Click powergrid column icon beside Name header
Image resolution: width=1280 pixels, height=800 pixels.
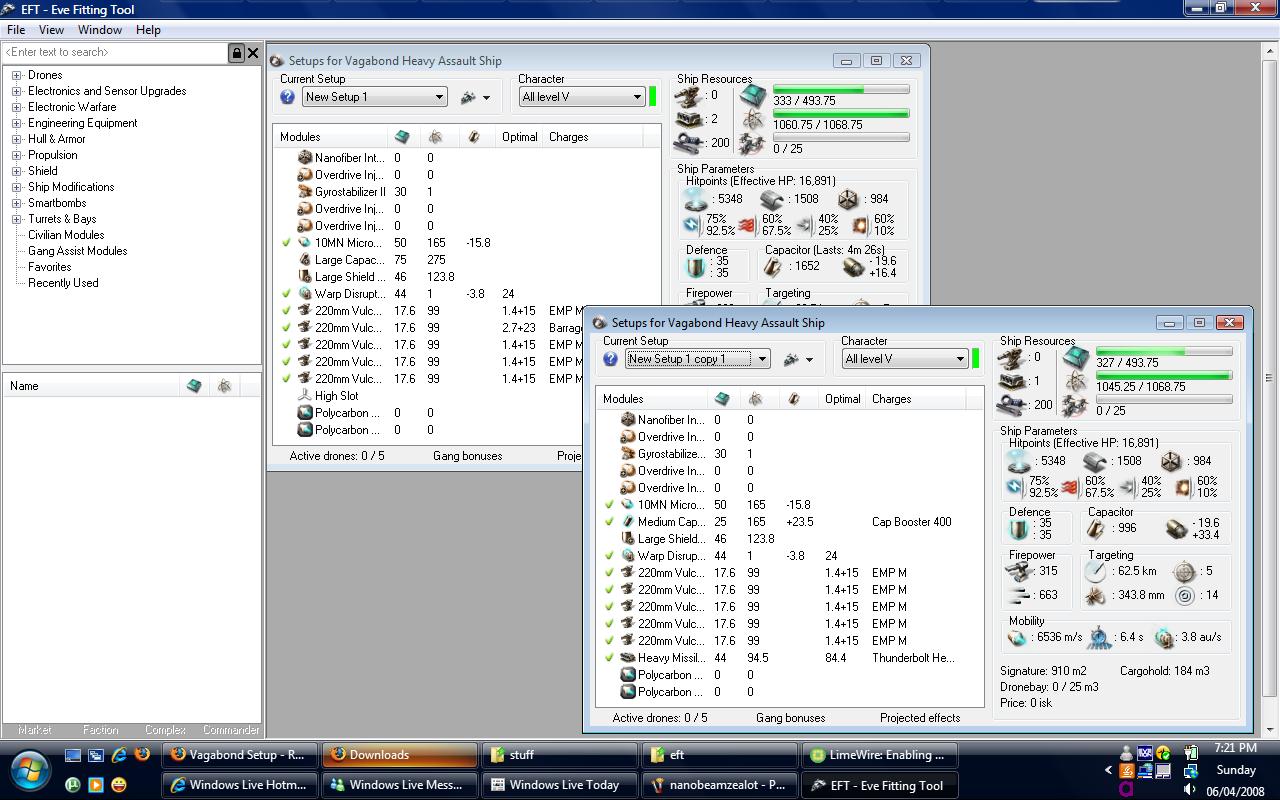click(x=224, y=386)
